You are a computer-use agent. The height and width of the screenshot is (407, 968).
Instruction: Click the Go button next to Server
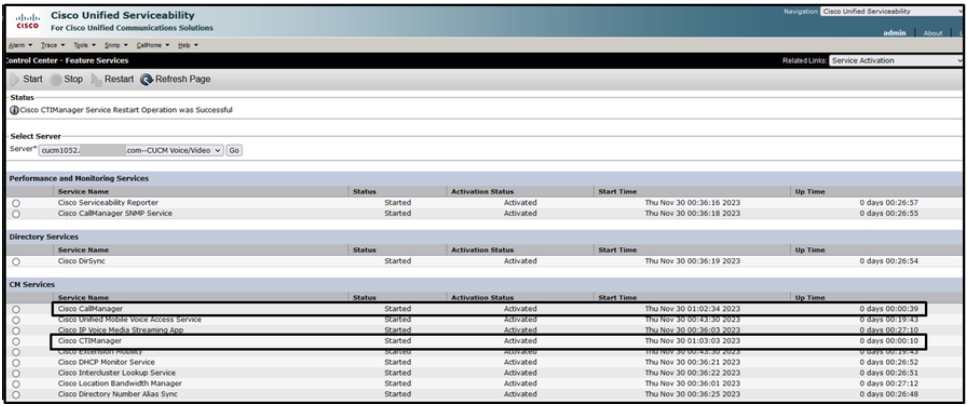pyautogui.click(x=233, y=150)
